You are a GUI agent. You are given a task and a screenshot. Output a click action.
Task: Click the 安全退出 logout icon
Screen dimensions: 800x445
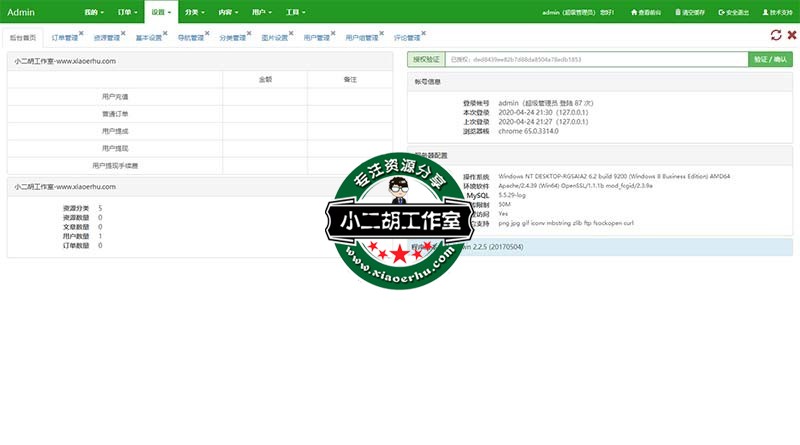pos(721,12)
